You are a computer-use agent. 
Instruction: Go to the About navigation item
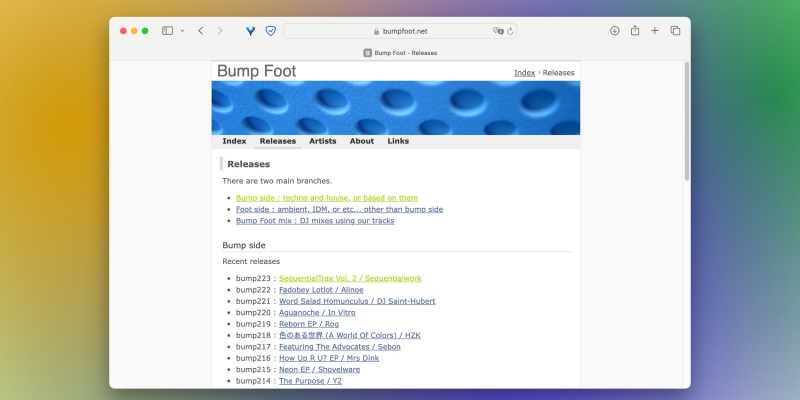point(361,141)
